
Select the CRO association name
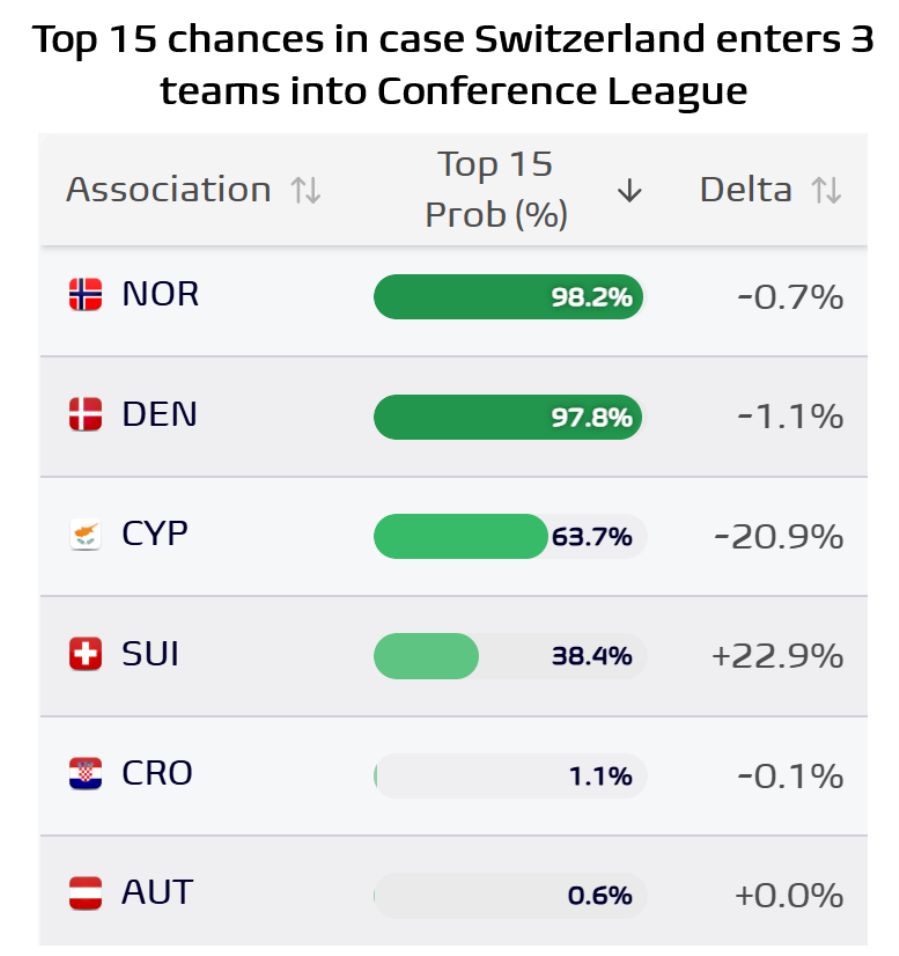(157, 774)
